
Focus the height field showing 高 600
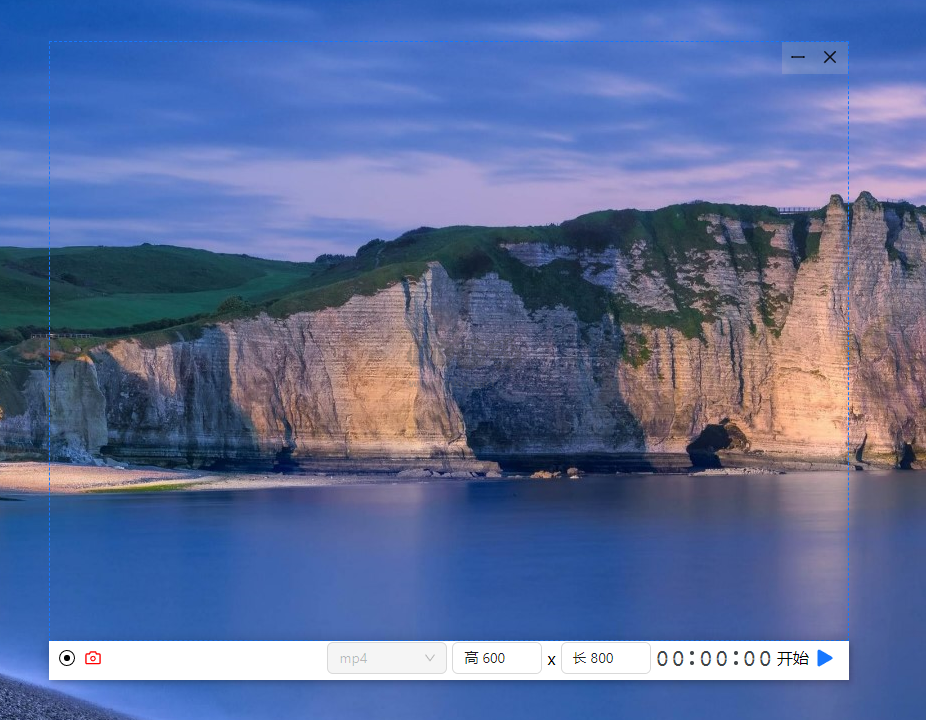click(x=497, y=658)
